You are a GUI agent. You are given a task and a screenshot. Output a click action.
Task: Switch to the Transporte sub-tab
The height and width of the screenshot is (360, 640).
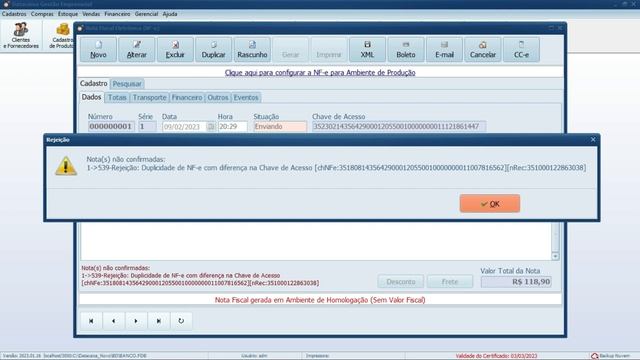[149, 98]
